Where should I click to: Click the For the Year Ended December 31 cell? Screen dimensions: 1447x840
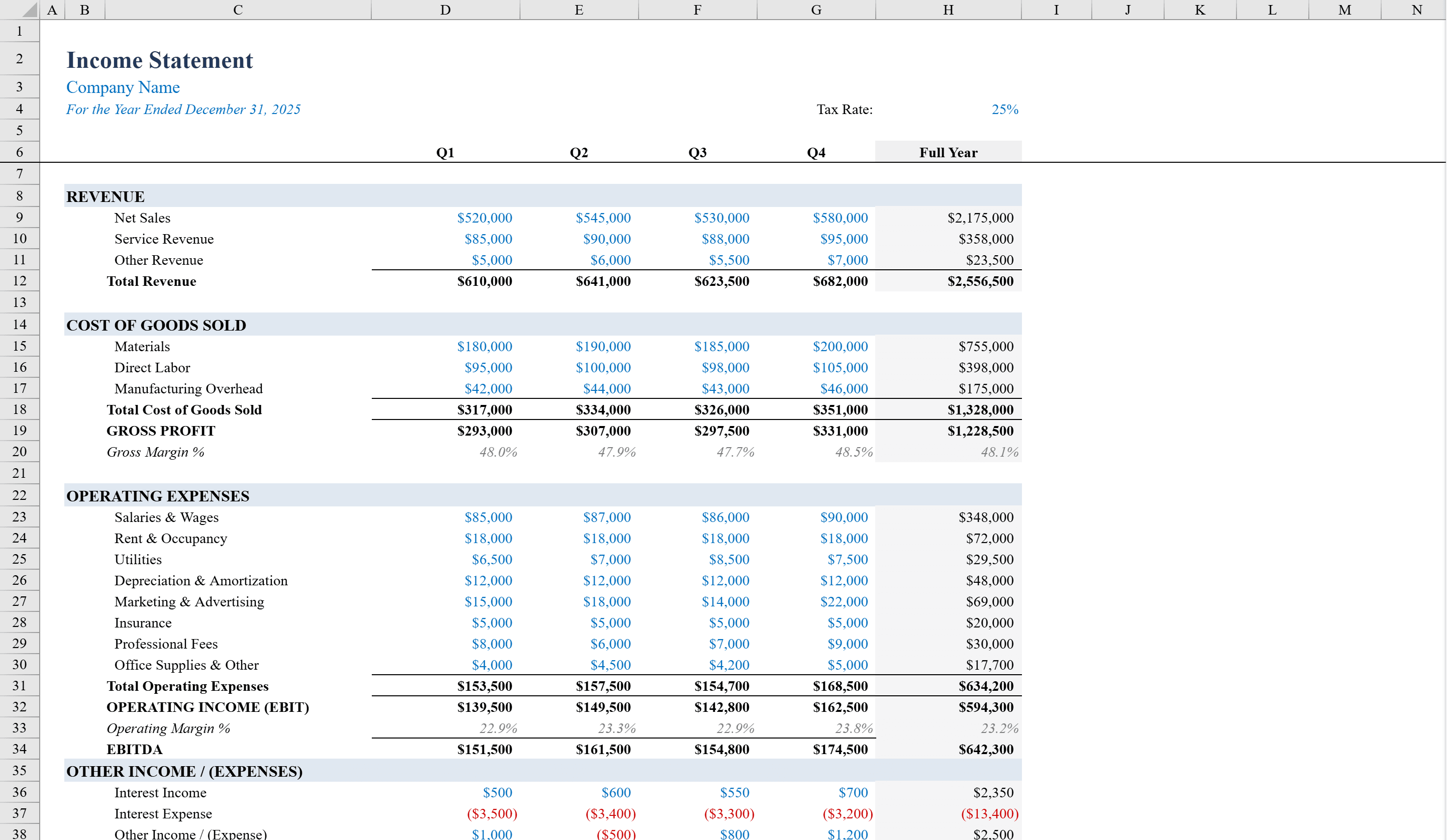pyautogui.click(x=183, y=109)
